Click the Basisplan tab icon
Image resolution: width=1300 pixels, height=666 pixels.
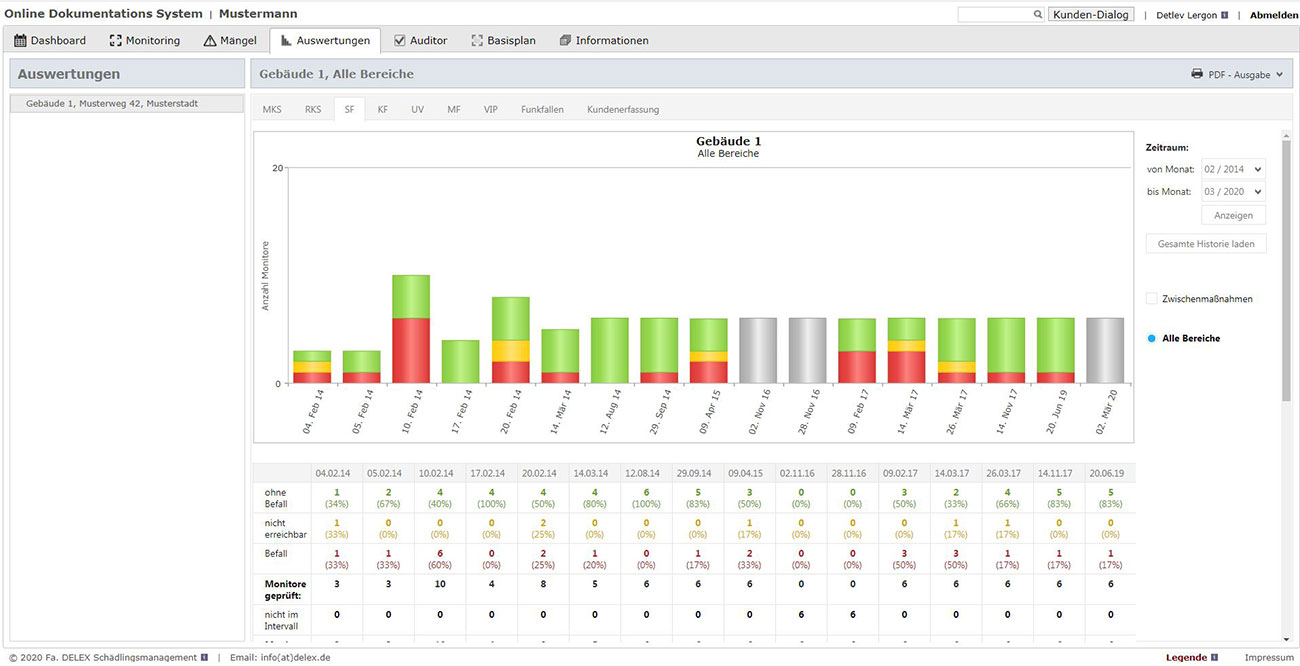tap(477, 41)
